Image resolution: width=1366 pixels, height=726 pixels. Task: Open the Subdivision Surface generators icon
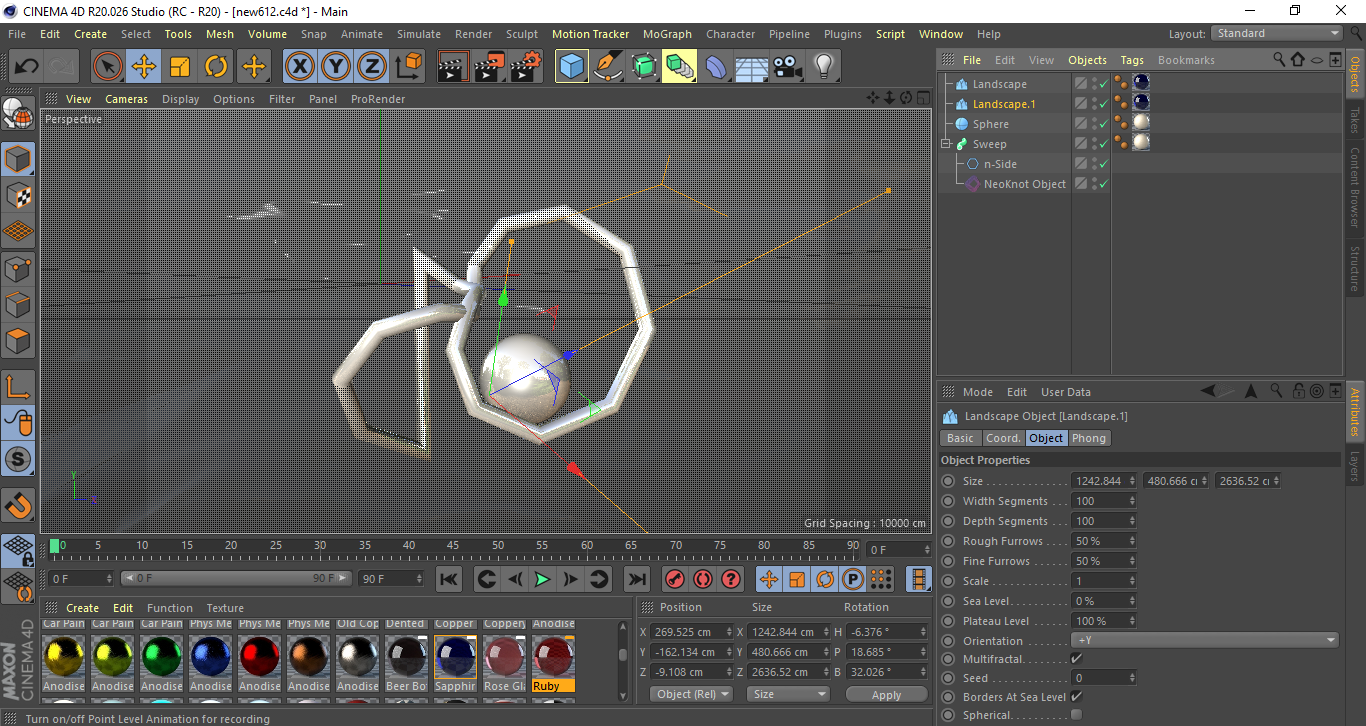[x=644, y=67]
